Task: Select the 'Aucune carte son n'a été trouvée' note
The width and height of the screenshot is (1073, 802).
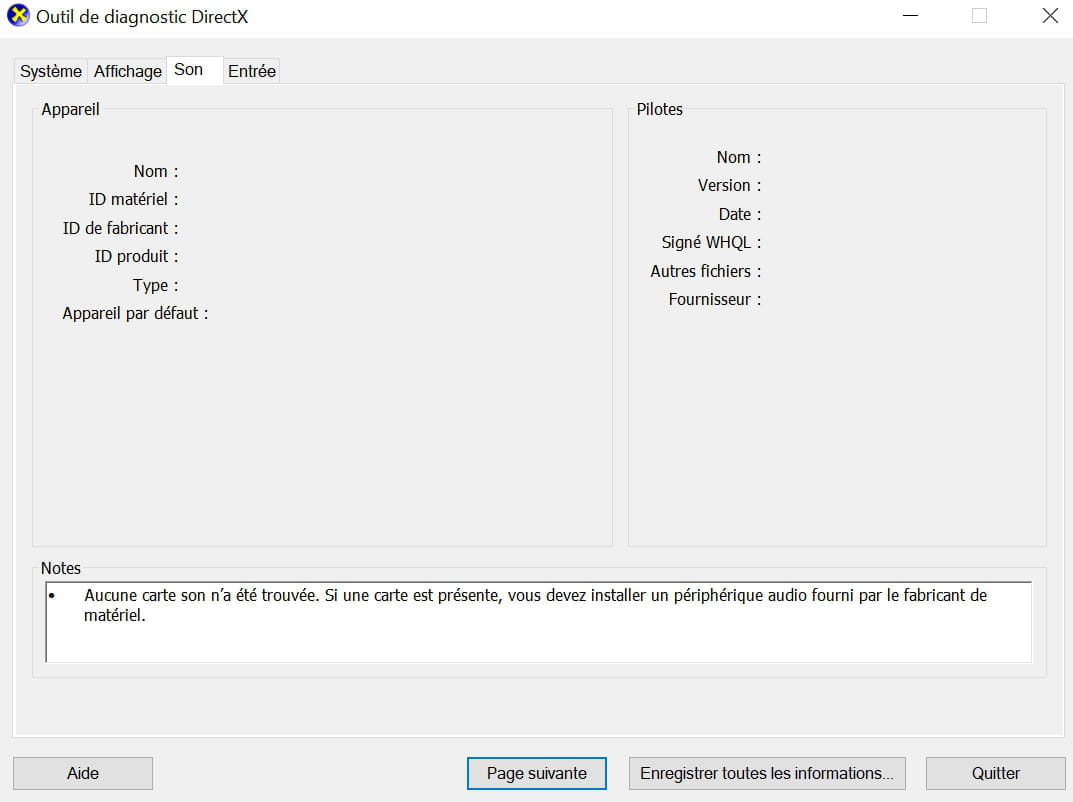Action: click(535, 605)
